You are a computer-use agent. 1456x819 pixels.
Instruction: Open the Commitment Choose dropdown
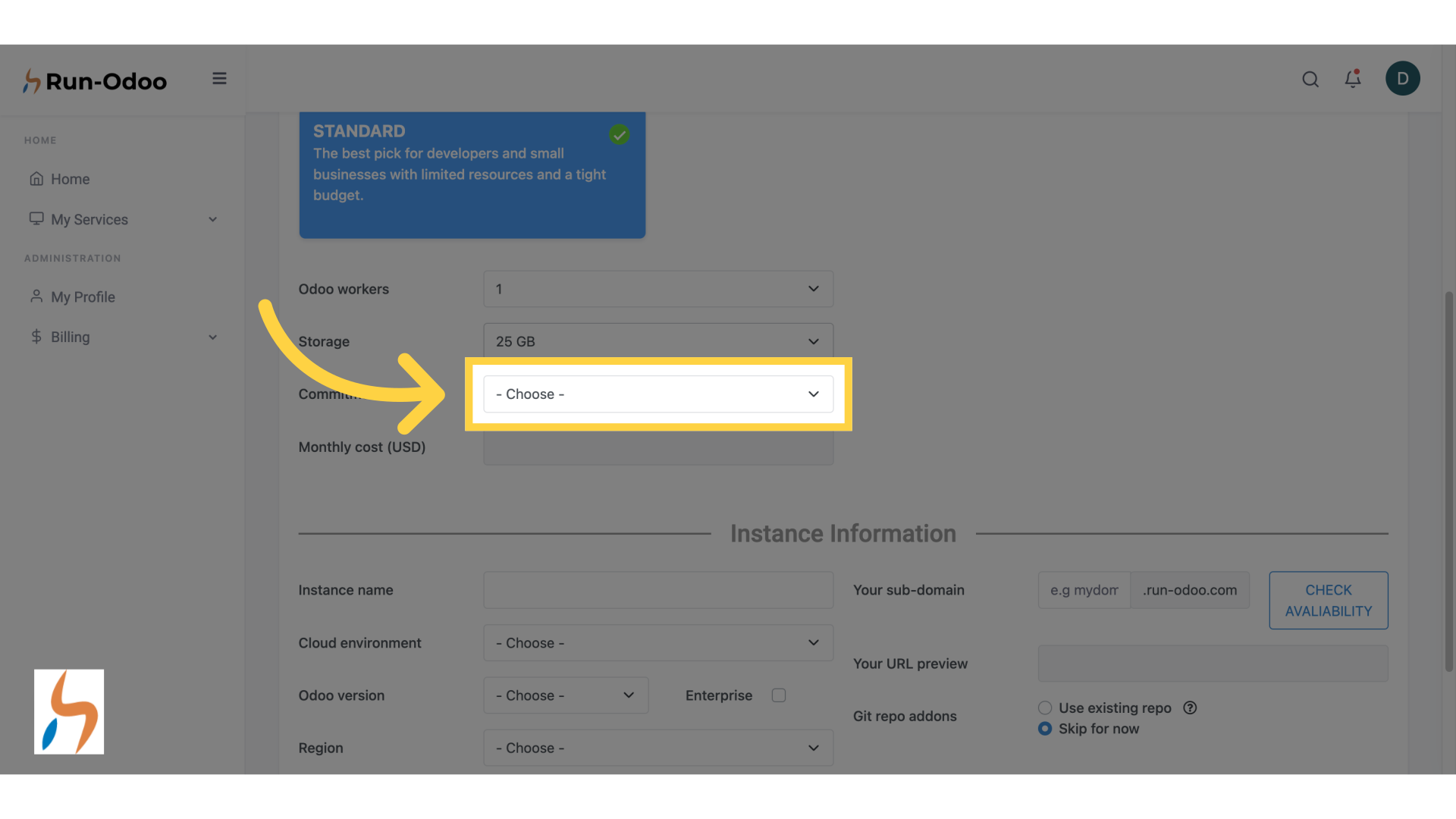pos(658,394)
